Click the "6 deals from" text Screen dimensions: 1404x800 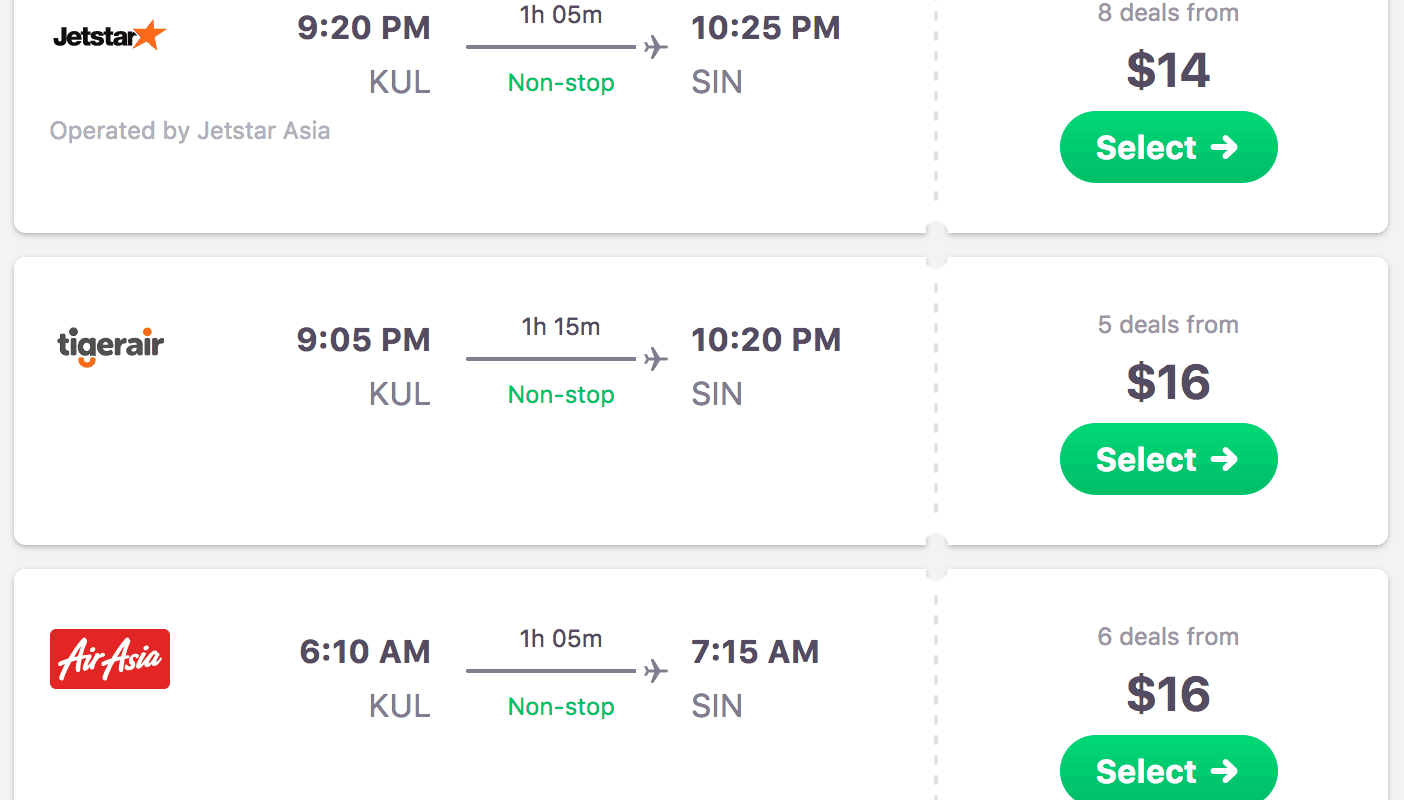(1168, 637)
